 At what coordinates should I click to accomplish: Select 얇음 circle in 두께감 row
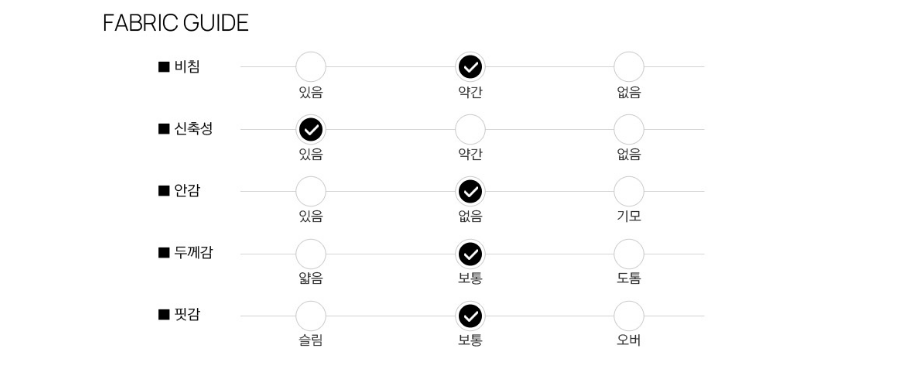tap(311, 254)
